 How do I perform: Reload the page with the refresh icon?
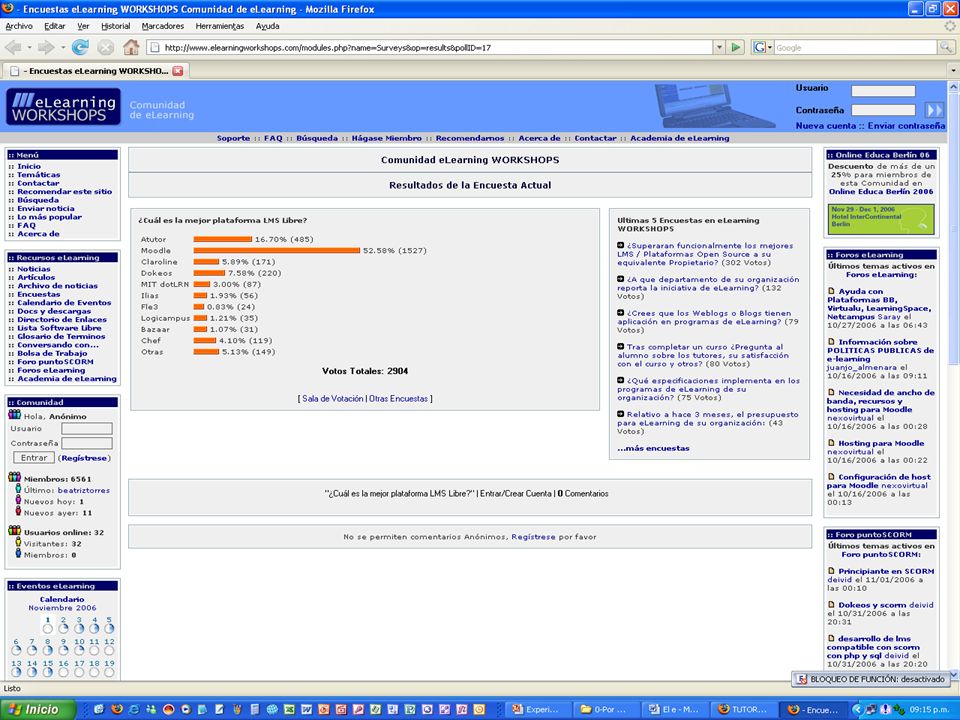[x=80, y=47]
